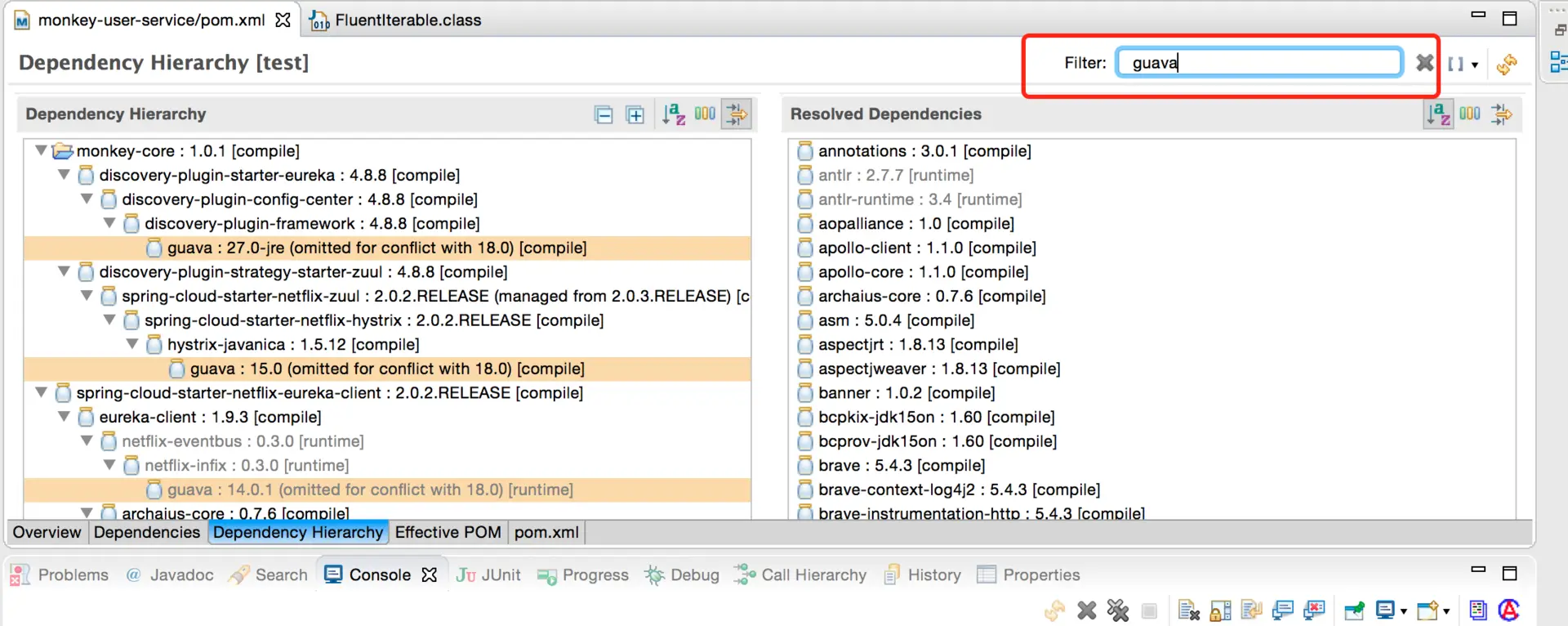The width and height of the screenshot is (1568, 626).
Task: Collapse the hystrix-javanica tree node
Action: (x=132, y=345)
